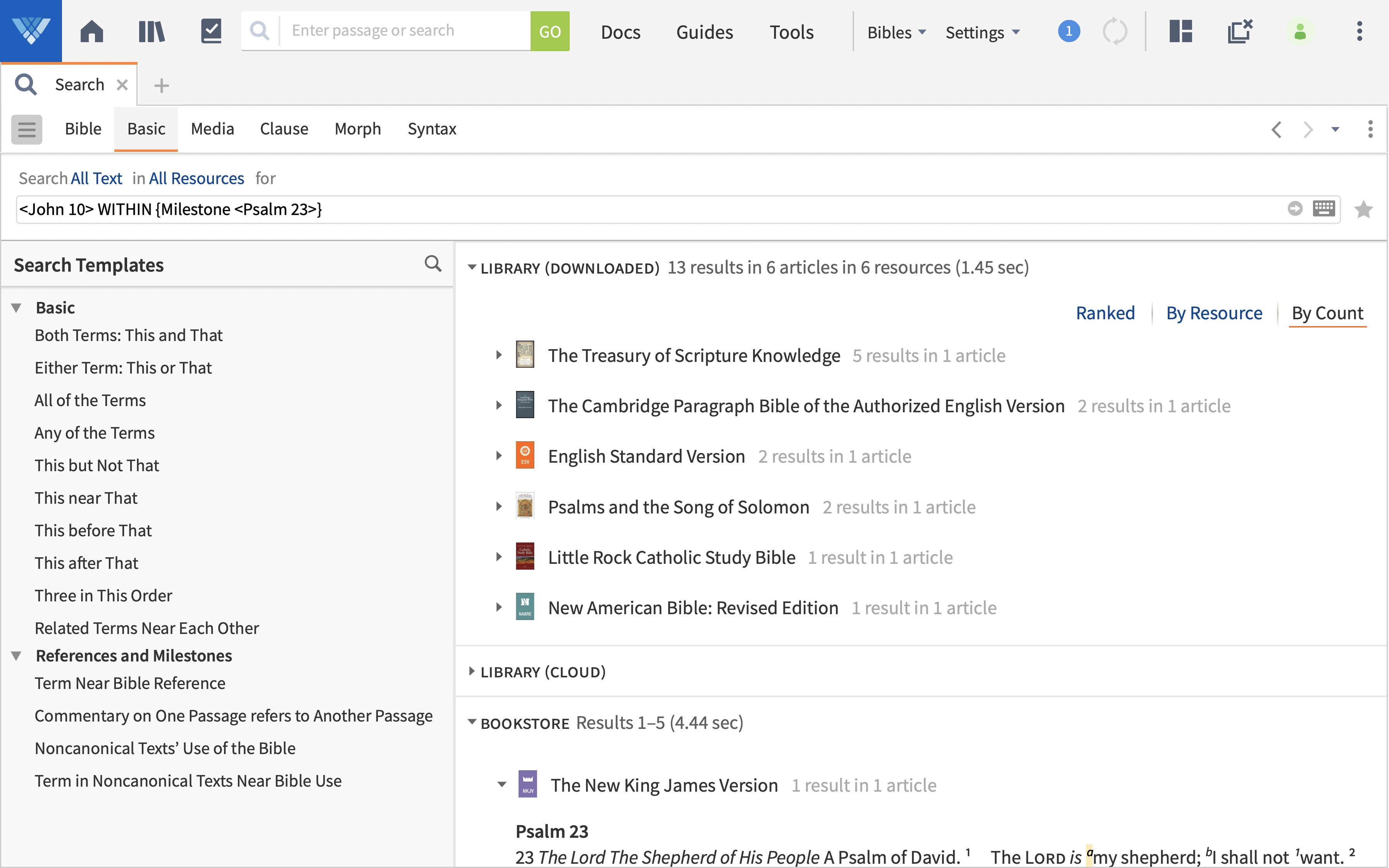Open the top-right app kebab menu
The image size is (1389, 868).
click(1360, 31)
